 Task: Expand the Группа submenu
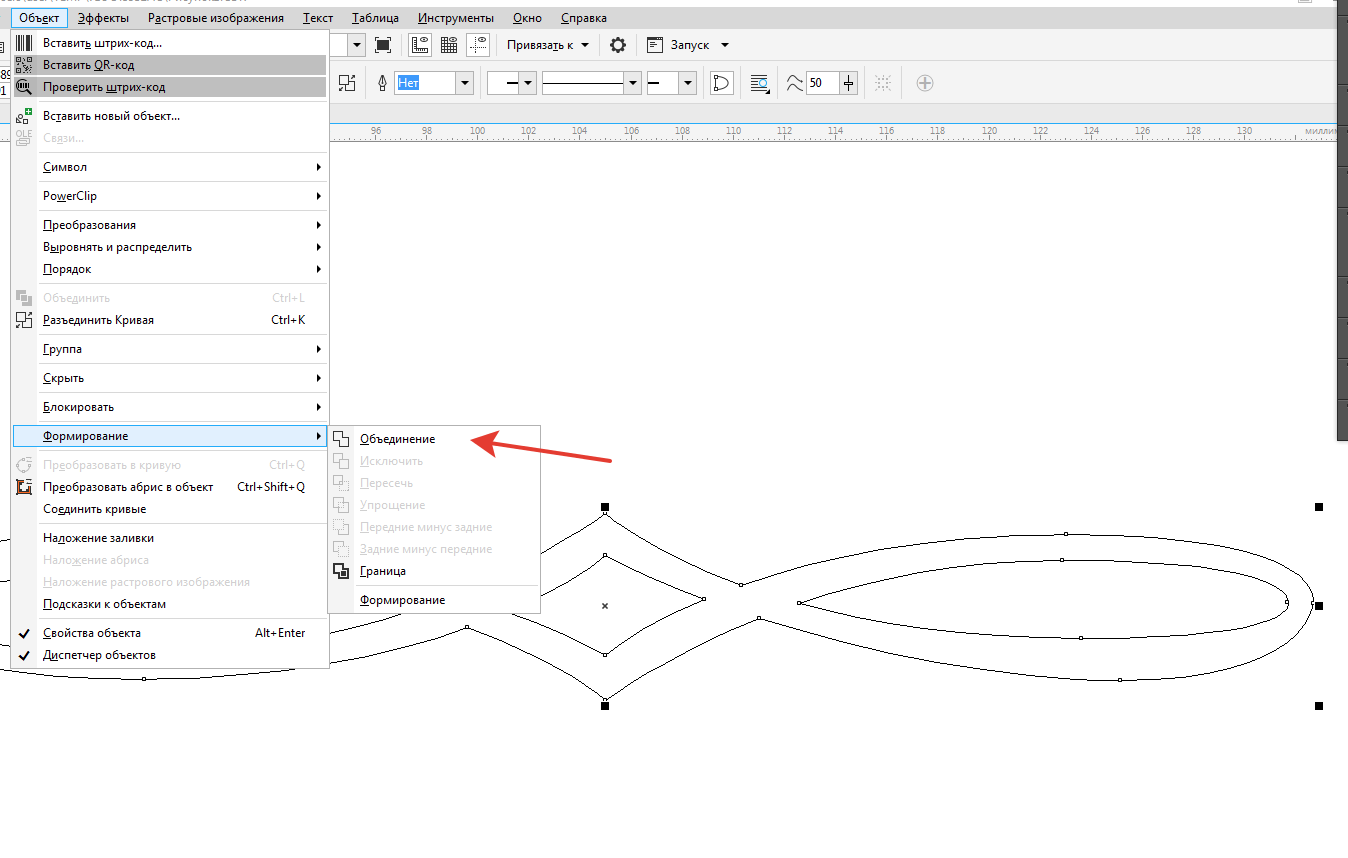coord(170,349)
